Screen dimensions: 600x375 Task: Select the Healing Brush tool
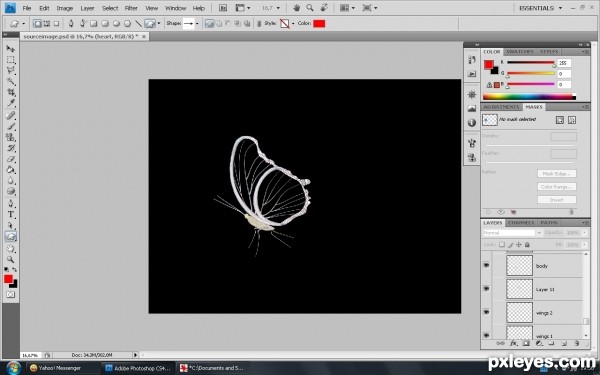click(10, 116)
